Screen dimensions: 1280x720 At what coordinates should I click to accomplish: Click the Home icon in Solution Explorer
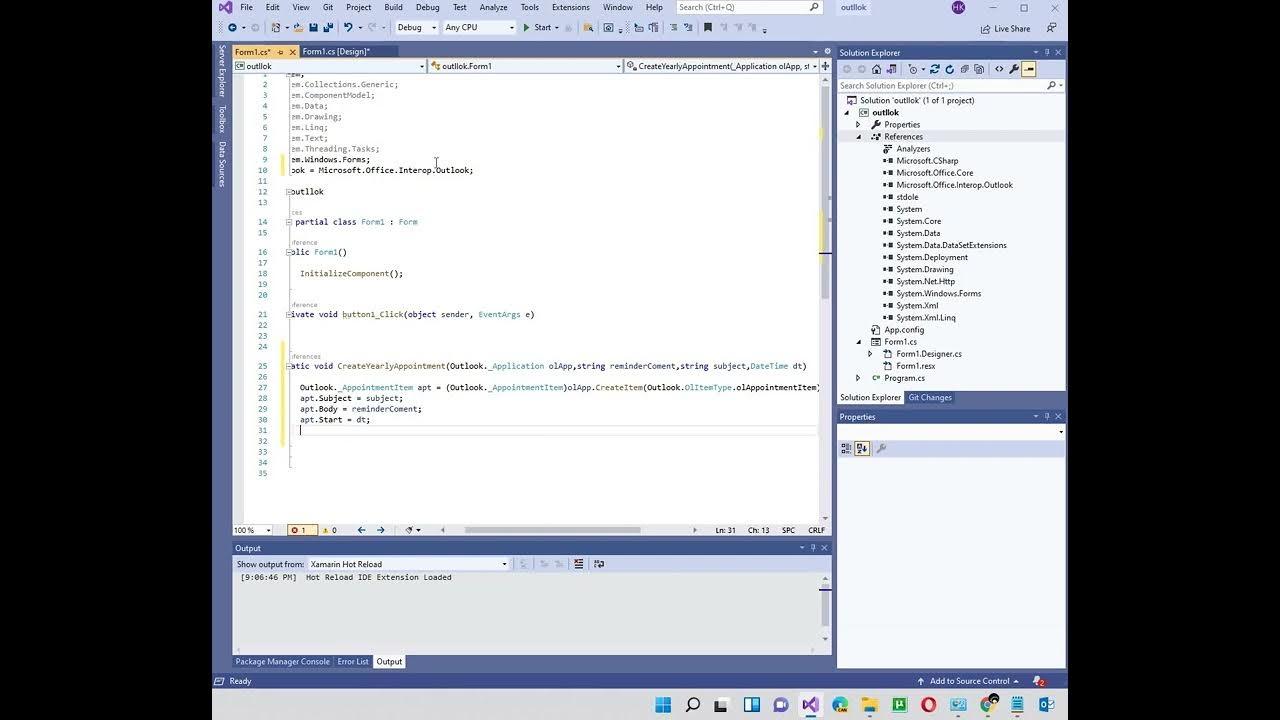coord(877,69)
